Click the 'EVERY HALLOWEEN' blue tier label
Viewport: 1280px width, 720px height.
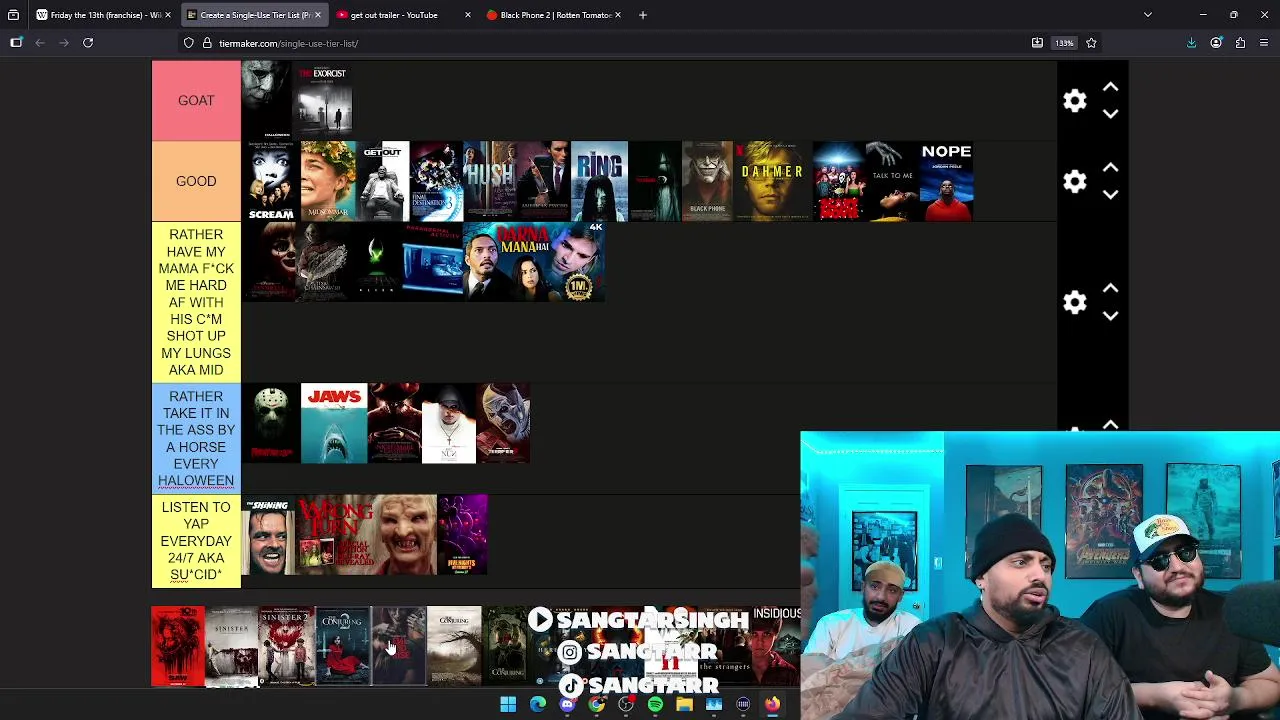[x=196, y=438]
